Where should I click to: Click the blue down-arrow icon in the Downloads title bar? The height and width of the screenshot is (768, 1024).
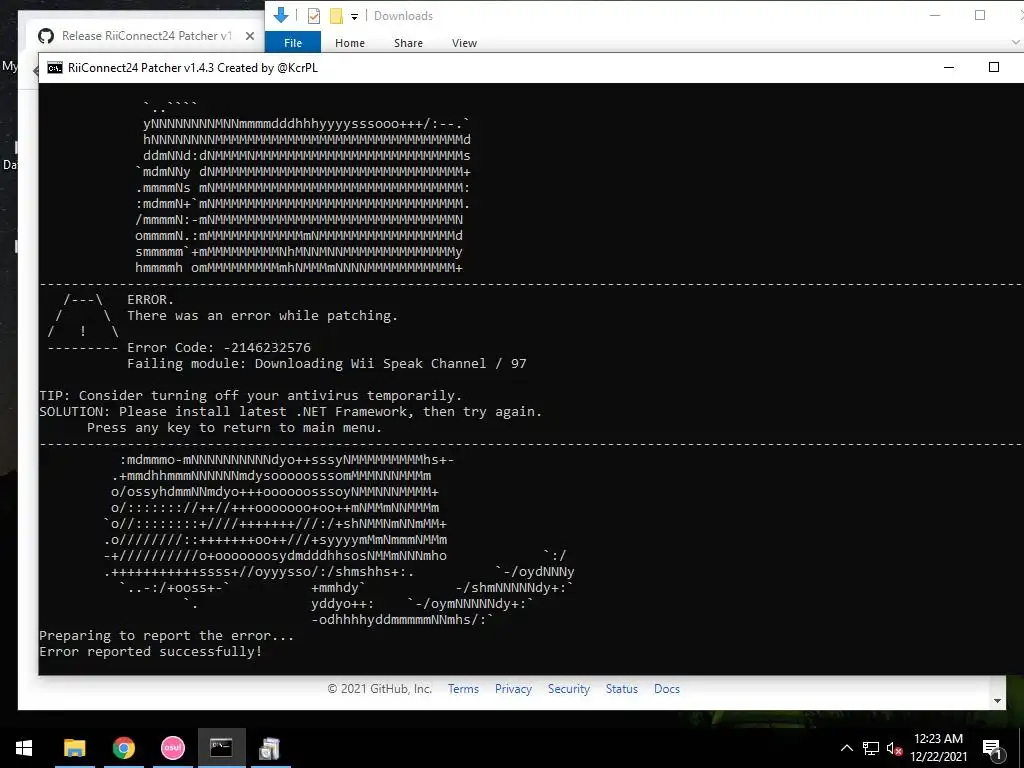coord(281,15)
